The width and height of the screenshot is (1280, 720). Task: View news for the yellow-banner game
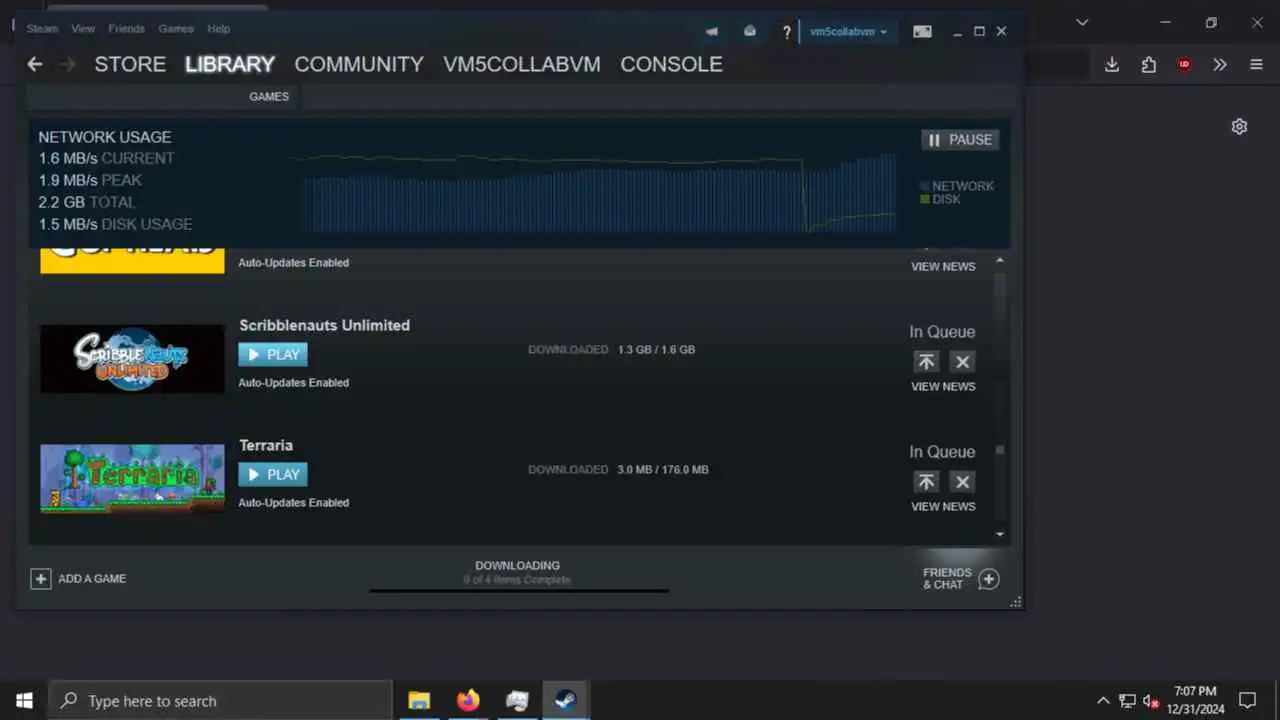(943, 267)
